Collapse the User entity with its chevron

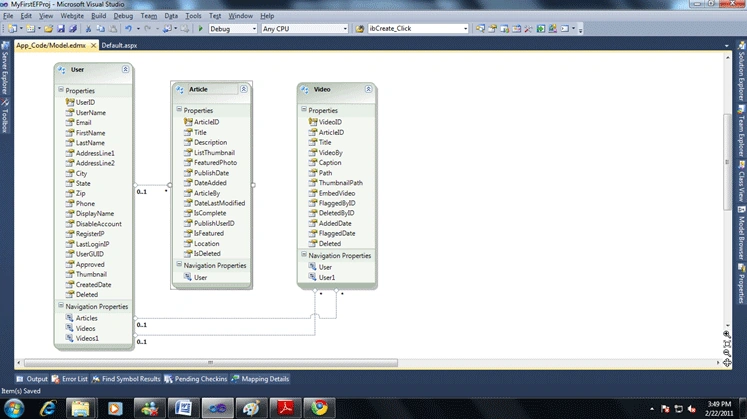tap(125, 70)
